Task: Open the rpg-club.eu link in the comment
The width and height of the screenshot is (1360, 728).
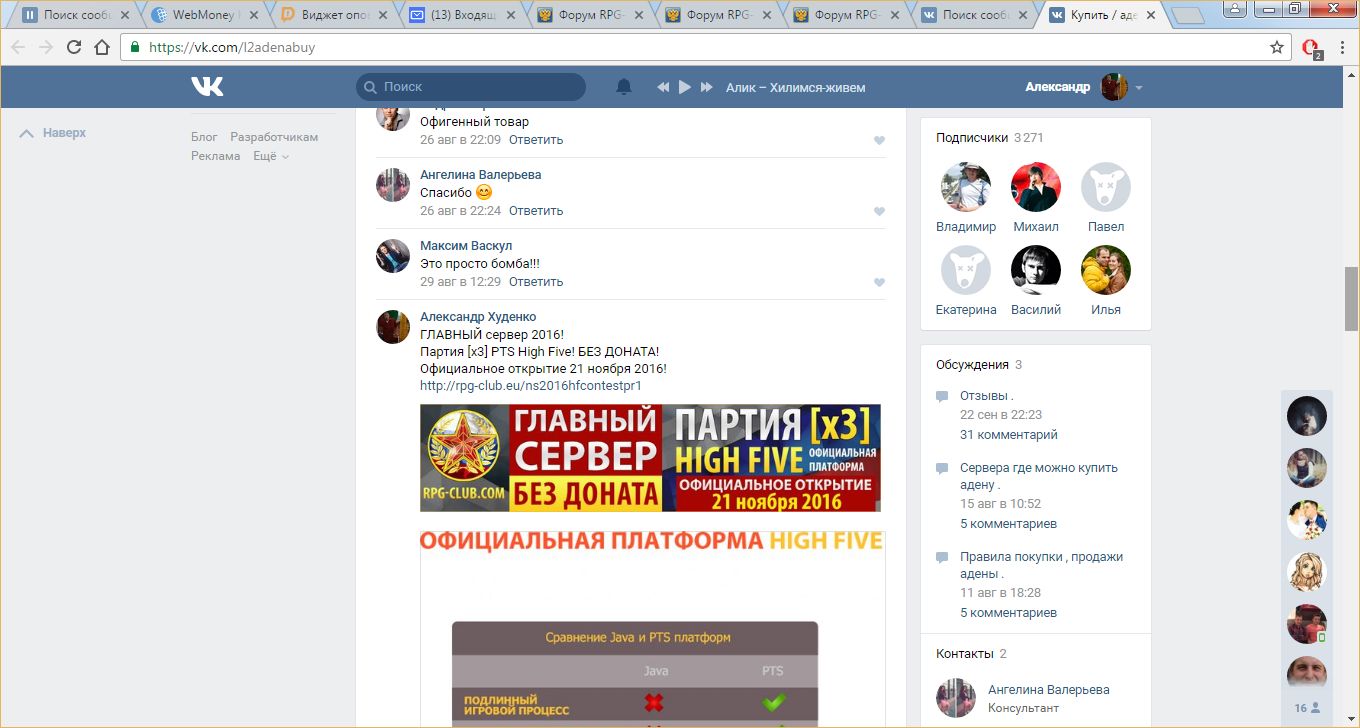Action: pyautogui.click(x=531, y=385)
